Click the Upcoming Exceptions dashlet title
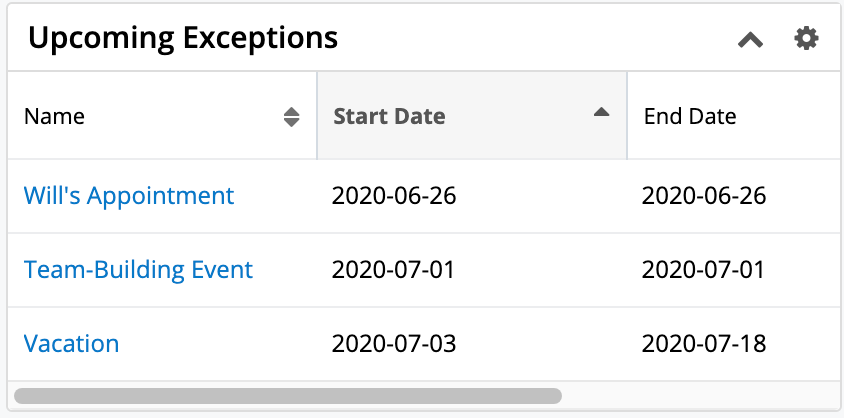This screenshot has width=844, height=418. pyautogui.click(x=183, y=38)
